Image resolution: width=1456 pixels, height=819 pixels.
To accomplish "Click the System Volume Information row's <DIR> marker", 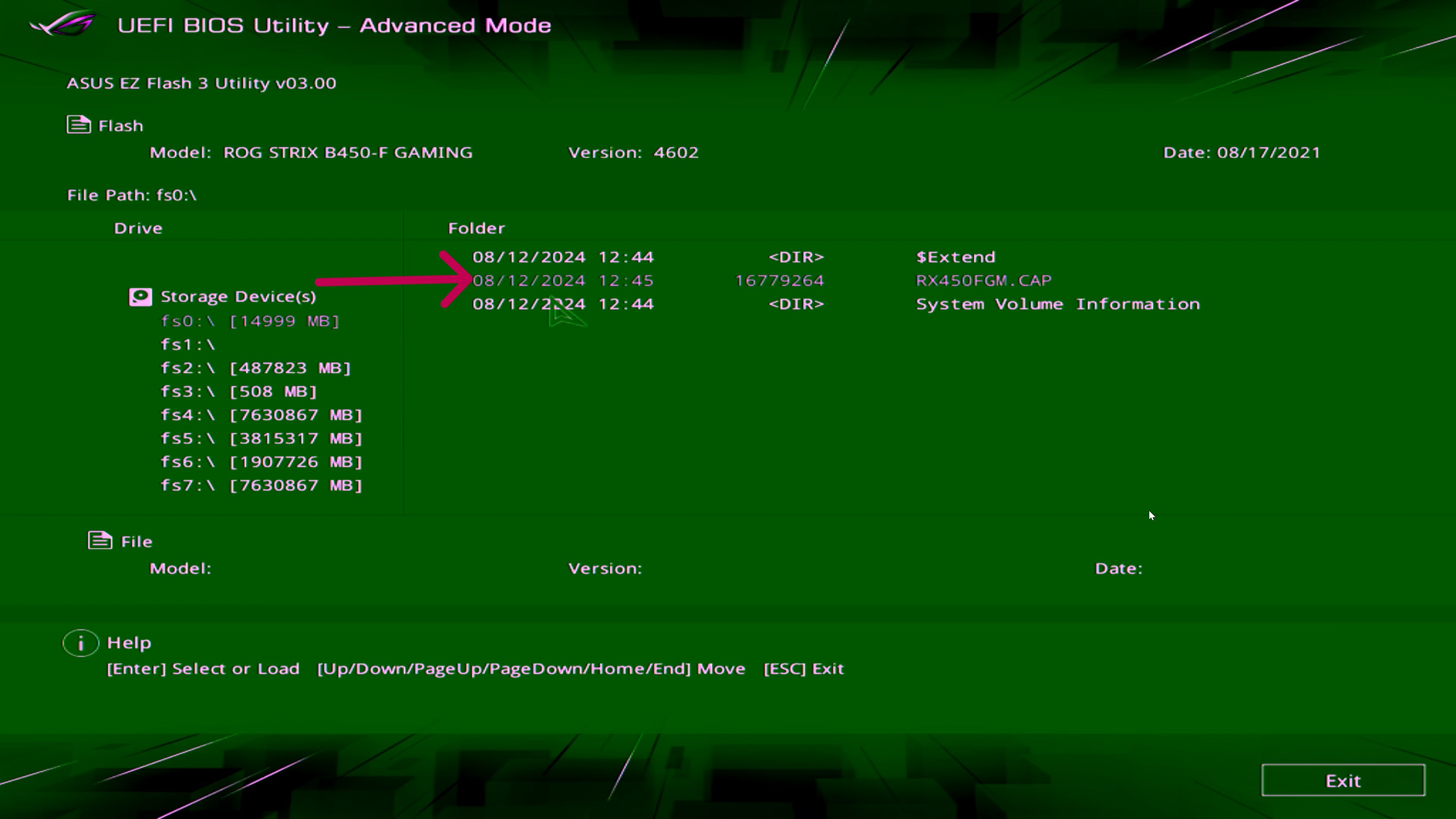I will tap(796, 304).
